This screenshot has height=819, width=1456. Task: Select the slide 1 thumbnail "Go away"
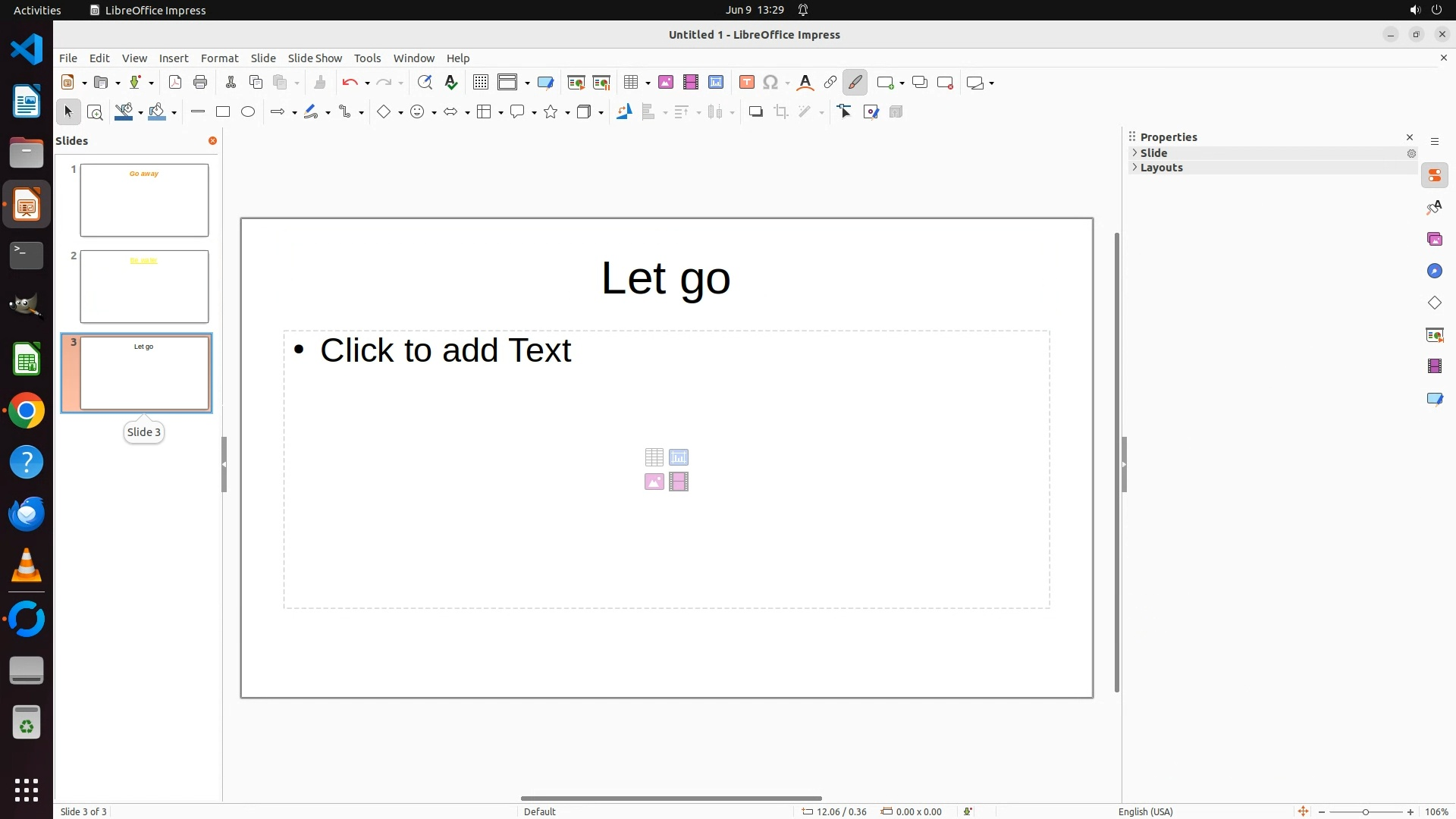(x=144, y=200)
